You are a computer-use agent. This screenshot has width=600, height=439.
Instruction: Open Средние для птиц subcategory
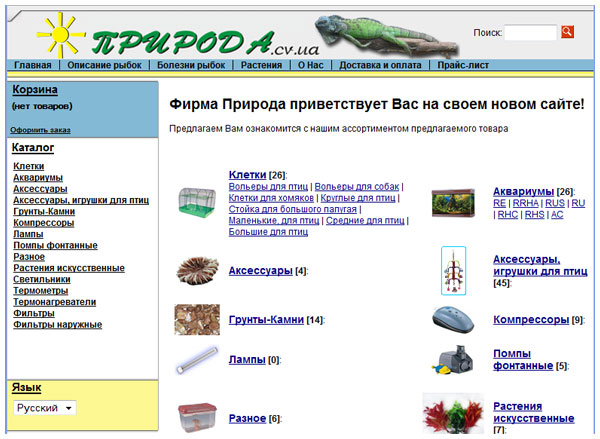365,220
